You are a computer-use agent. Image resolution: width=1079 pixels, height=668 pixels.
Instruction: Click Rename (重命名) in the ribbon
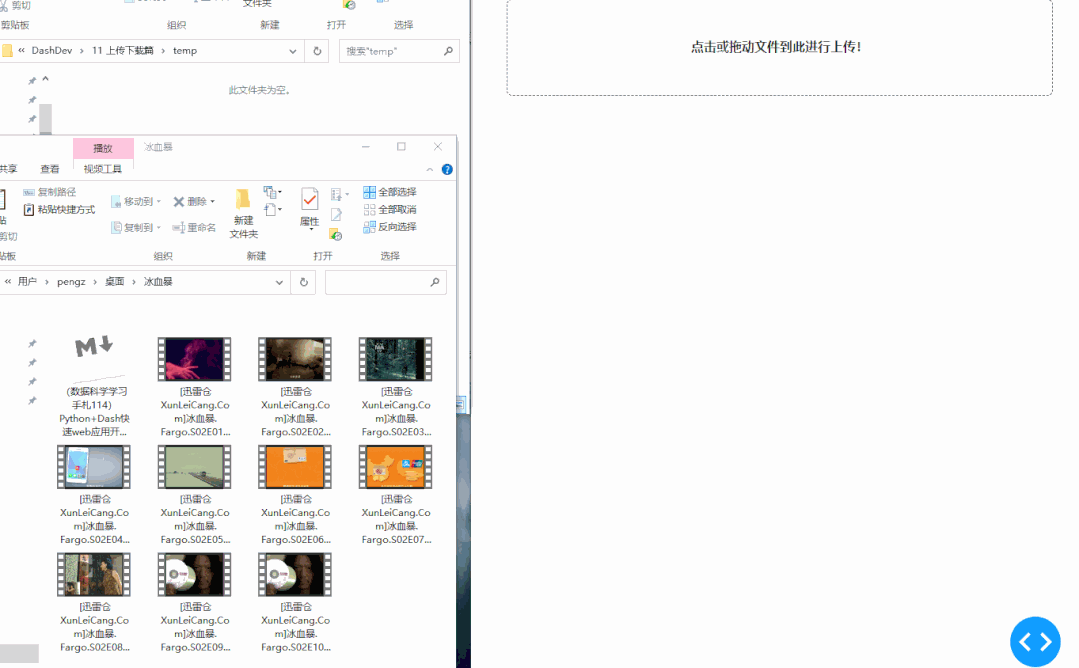click(x=194, y=227)
